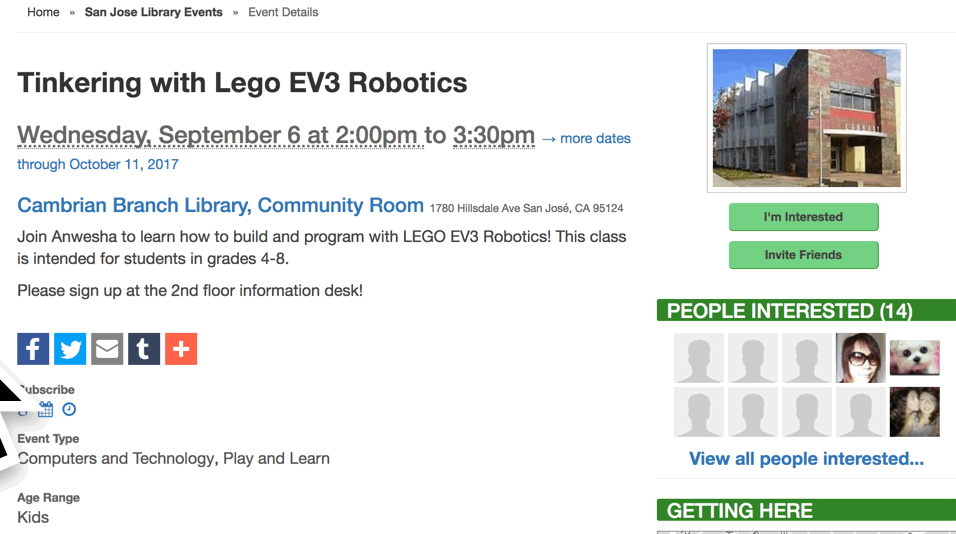Open San Jose Library Events breadcrumb
The image size is (956, 534).
coord(153,12)
